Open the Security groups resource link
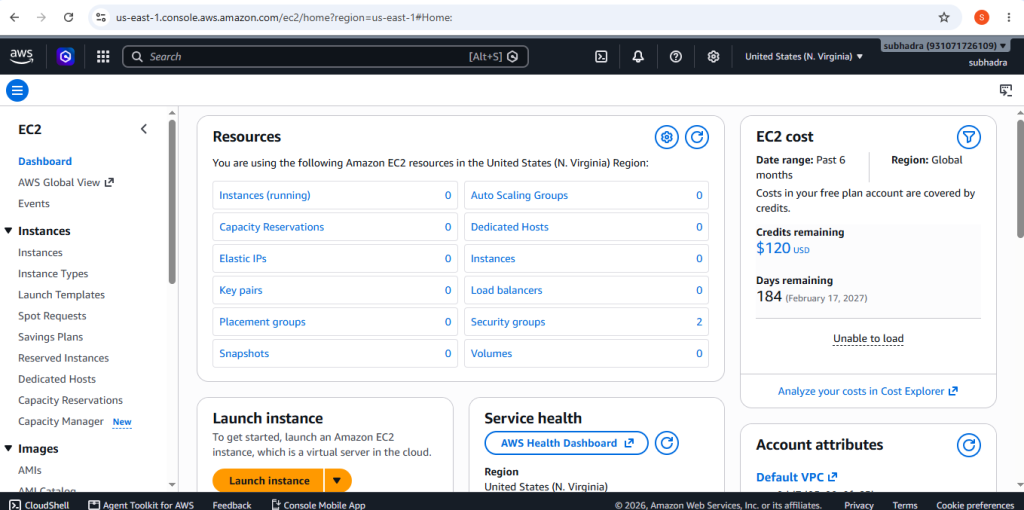Viewport: 1024px width, 510px height. click(x=508, y=322)
